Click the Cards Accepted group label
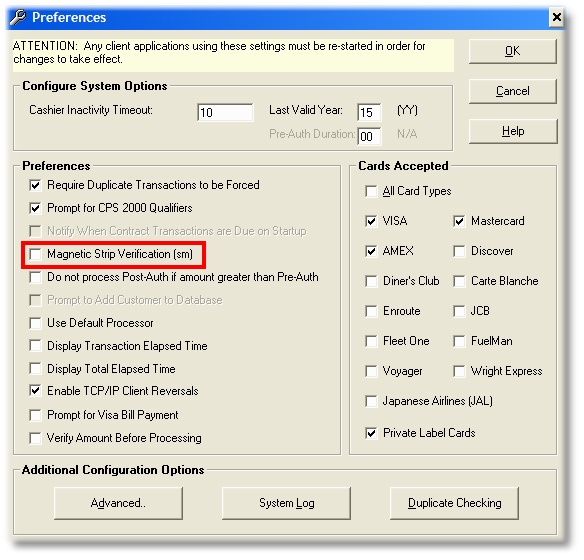584x560 pixels. point(403,166)
